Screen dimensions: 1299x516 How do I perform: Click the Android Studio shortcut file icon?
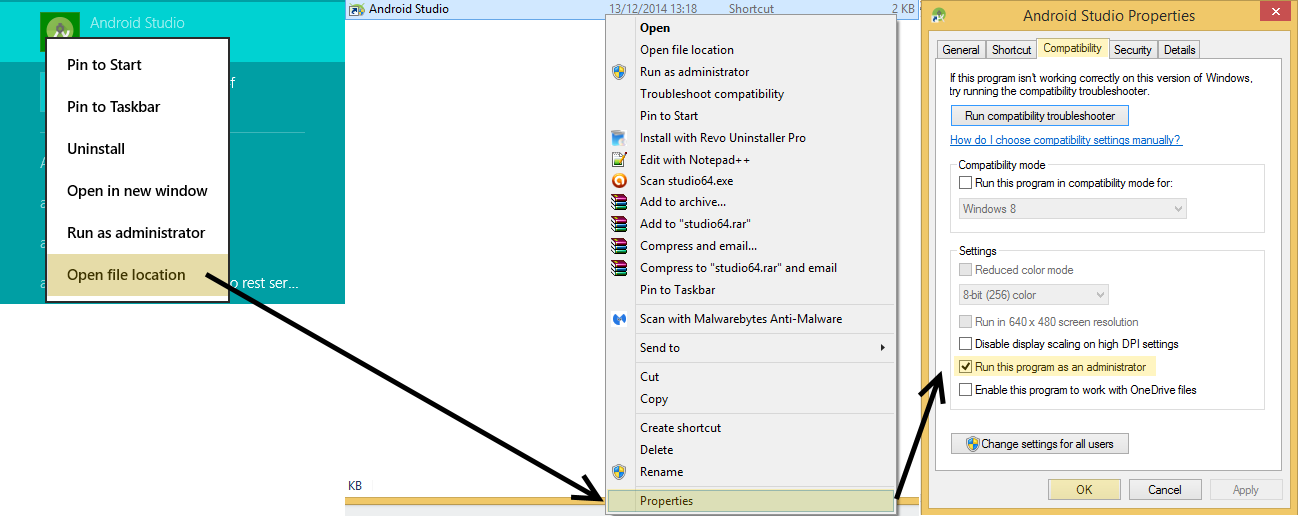[x=355, y=9]
